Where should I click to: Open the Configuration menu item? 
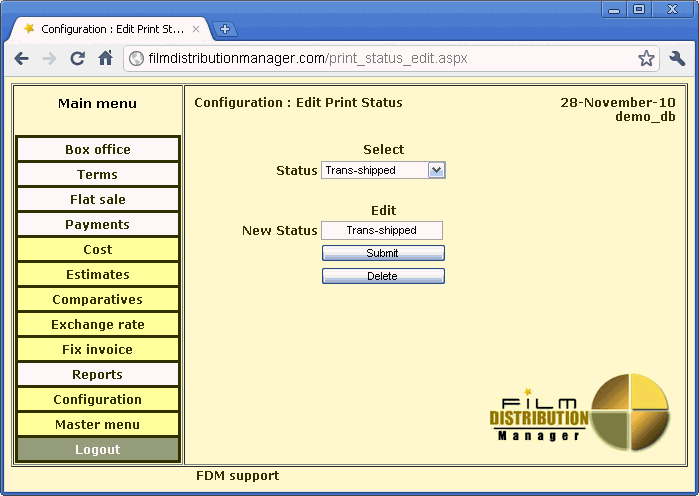click(98, 400)
